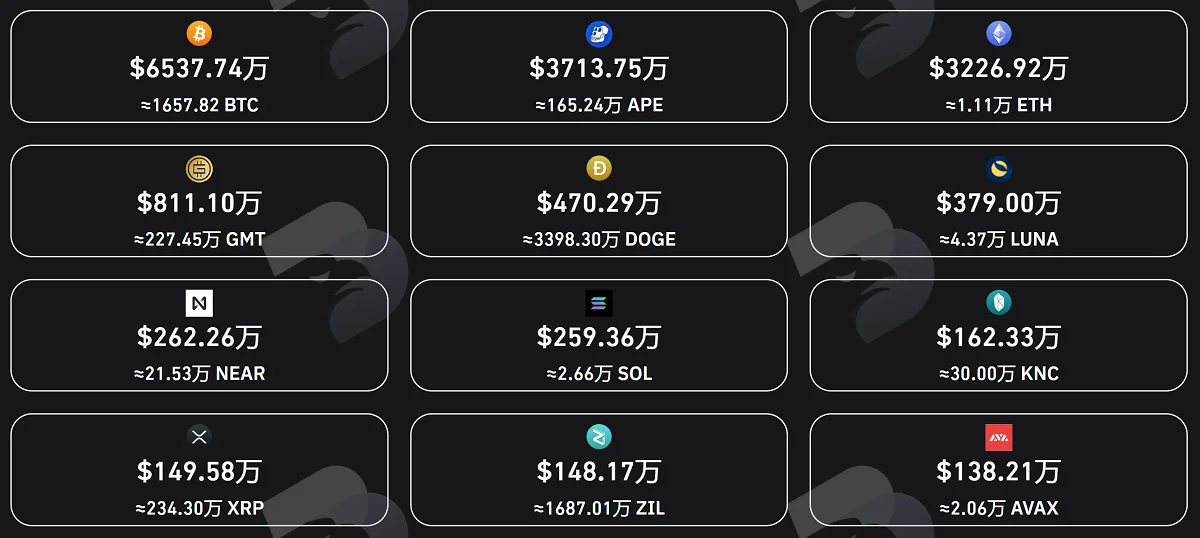
Task: Click the ≈2.06万 AVAX quantity text
Action: [x=999, y=508]
